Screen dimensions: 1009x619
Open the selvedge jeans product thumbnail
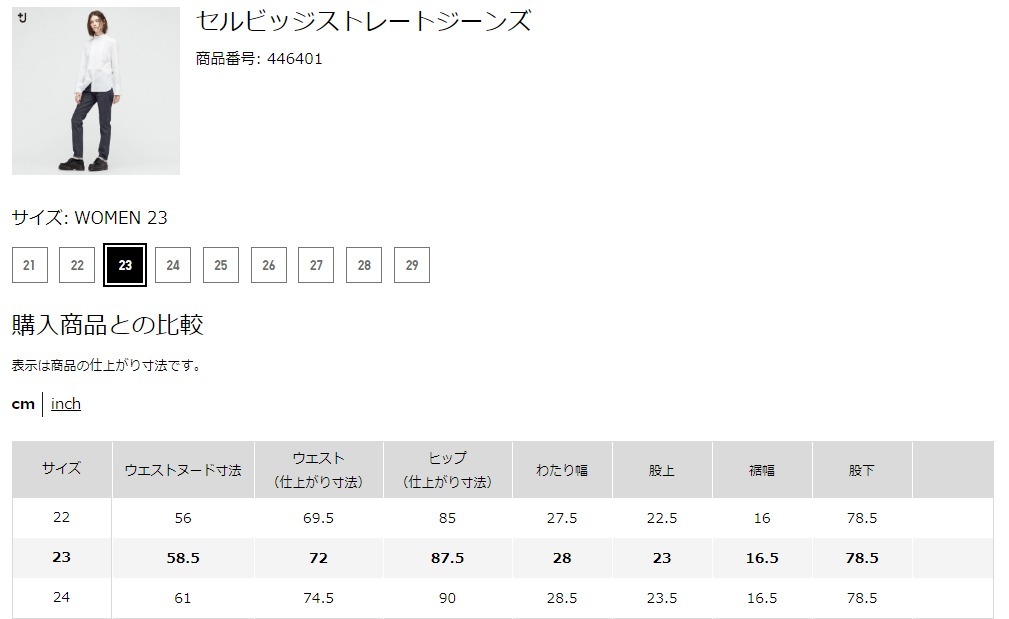pos(96,92)
